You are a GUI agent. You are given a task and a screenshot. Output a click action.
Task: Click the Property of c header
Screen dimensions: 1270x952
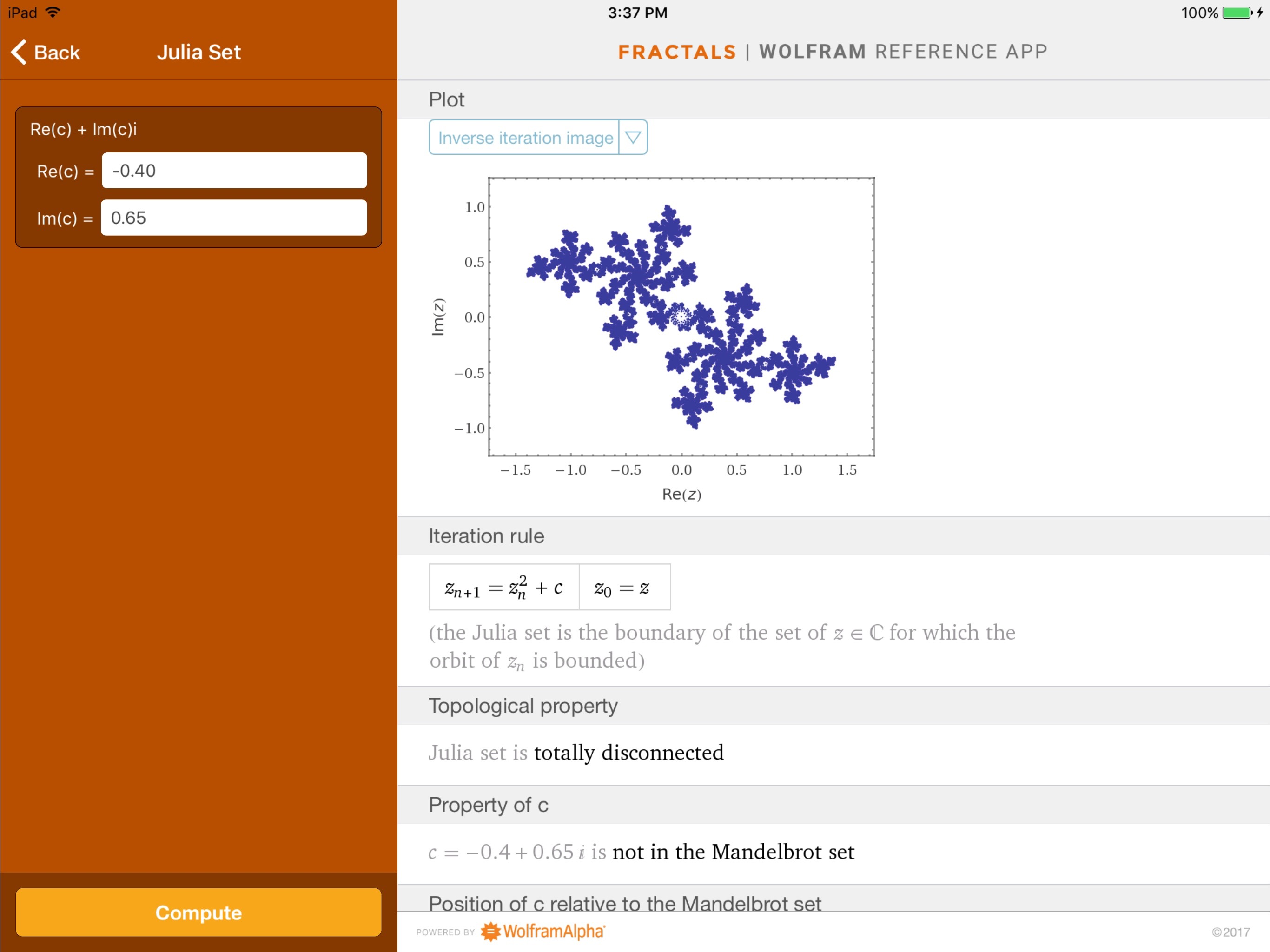(x=488, y=805)
